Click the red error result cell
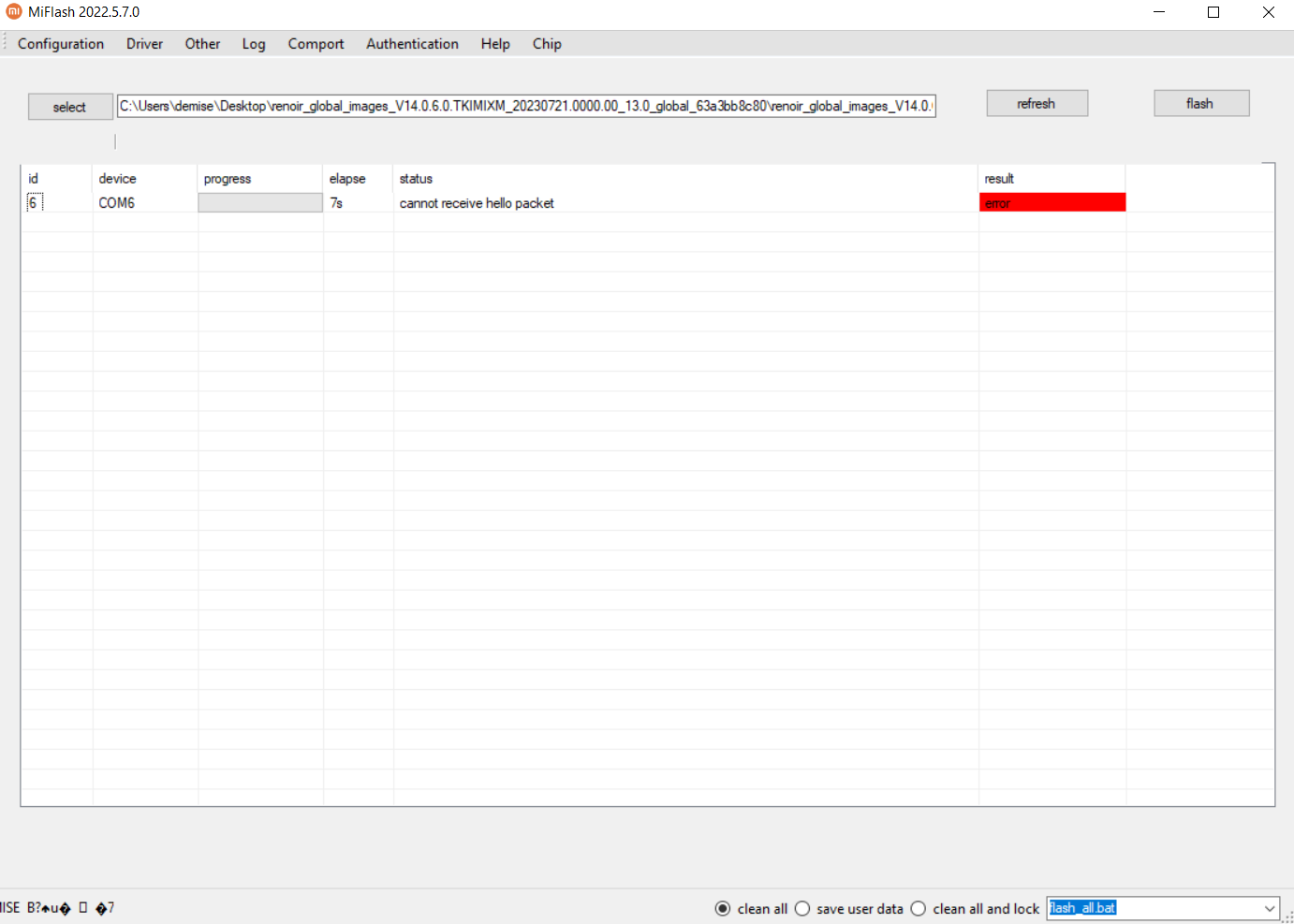1294x924 pixels. coord(1051,203)
